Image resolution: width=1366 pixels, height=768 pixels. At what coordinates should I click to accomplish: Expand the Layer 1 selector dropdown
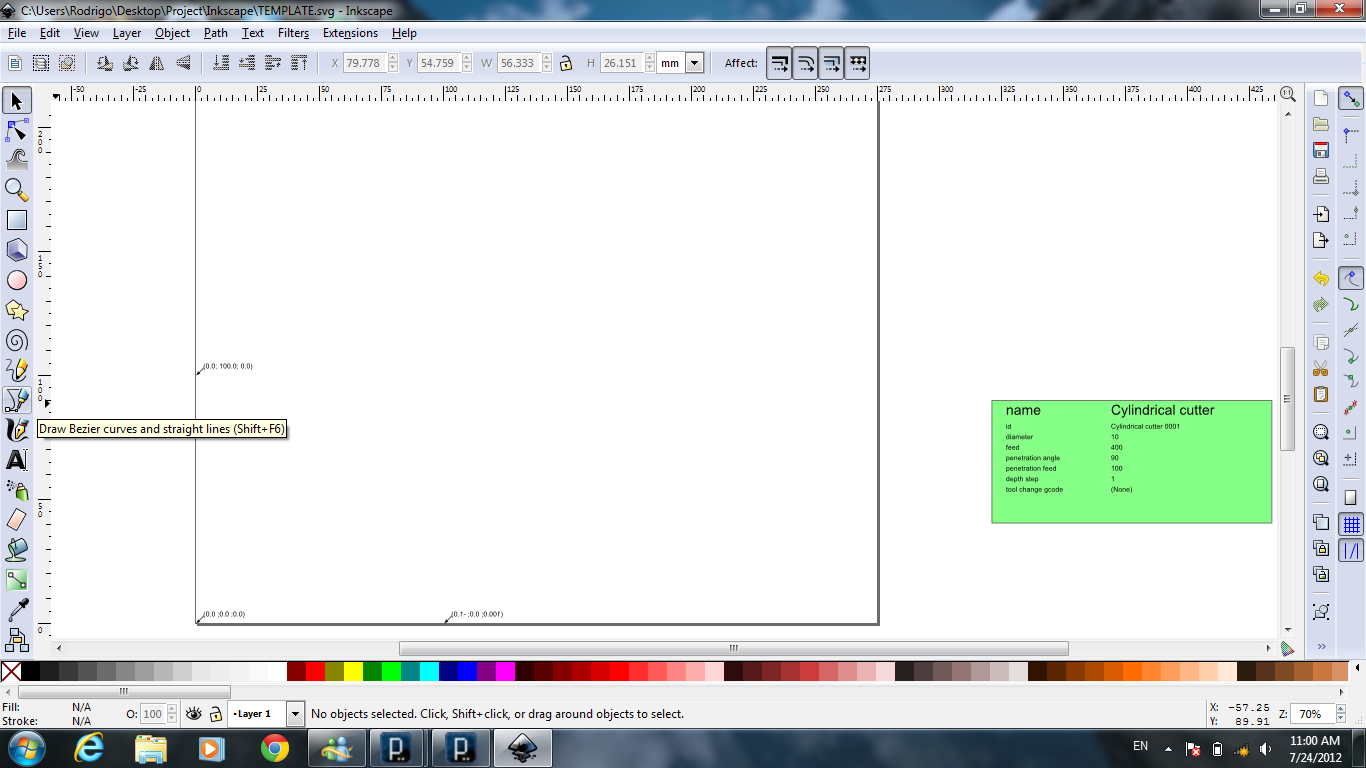tap(295, 714)
